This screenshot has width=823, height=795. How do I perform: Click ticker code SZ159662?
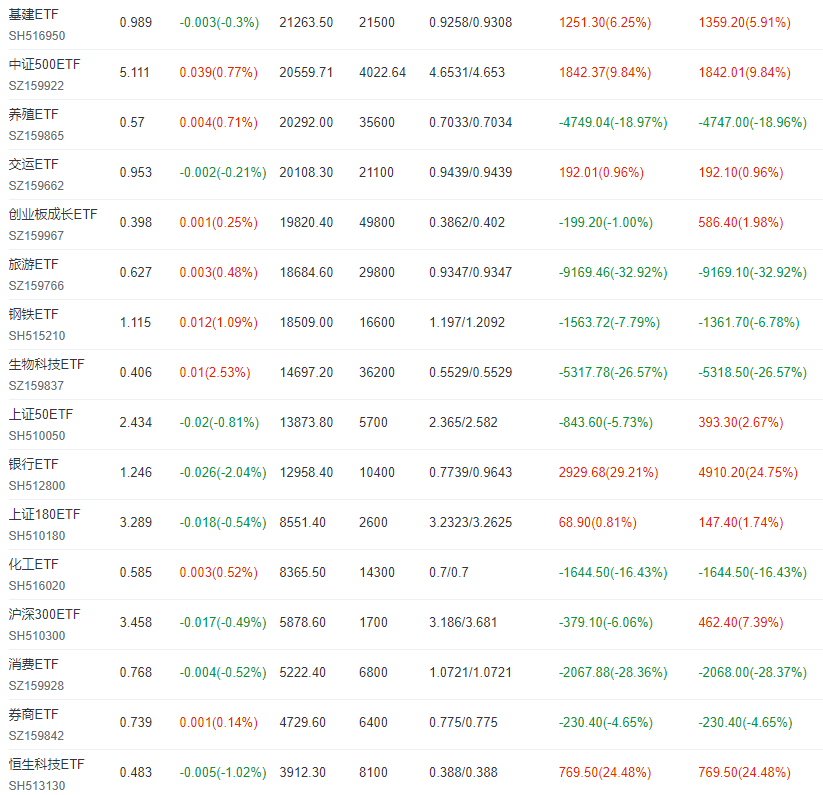(36, 185)
